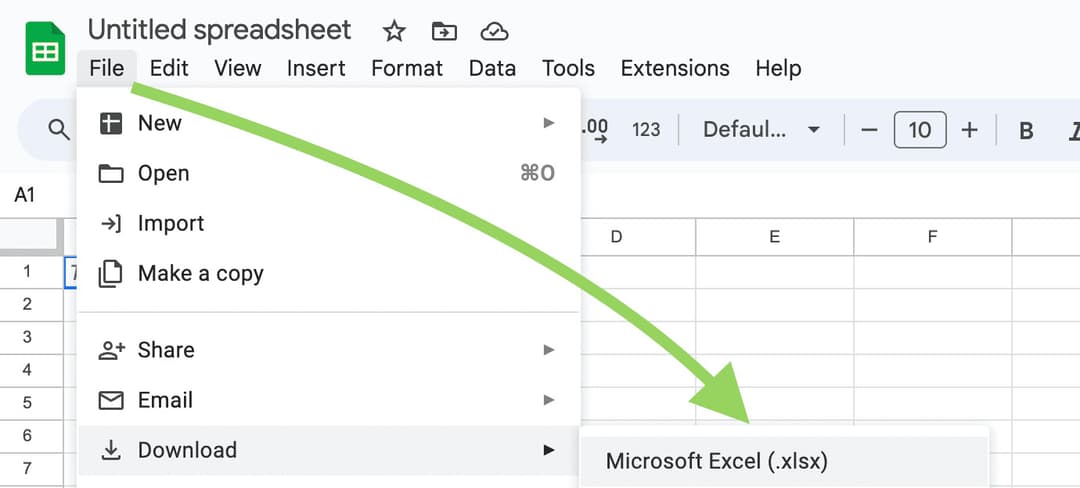Click cell F3
This screenshot has width=1080, height=488.
(x=933, y=338)
